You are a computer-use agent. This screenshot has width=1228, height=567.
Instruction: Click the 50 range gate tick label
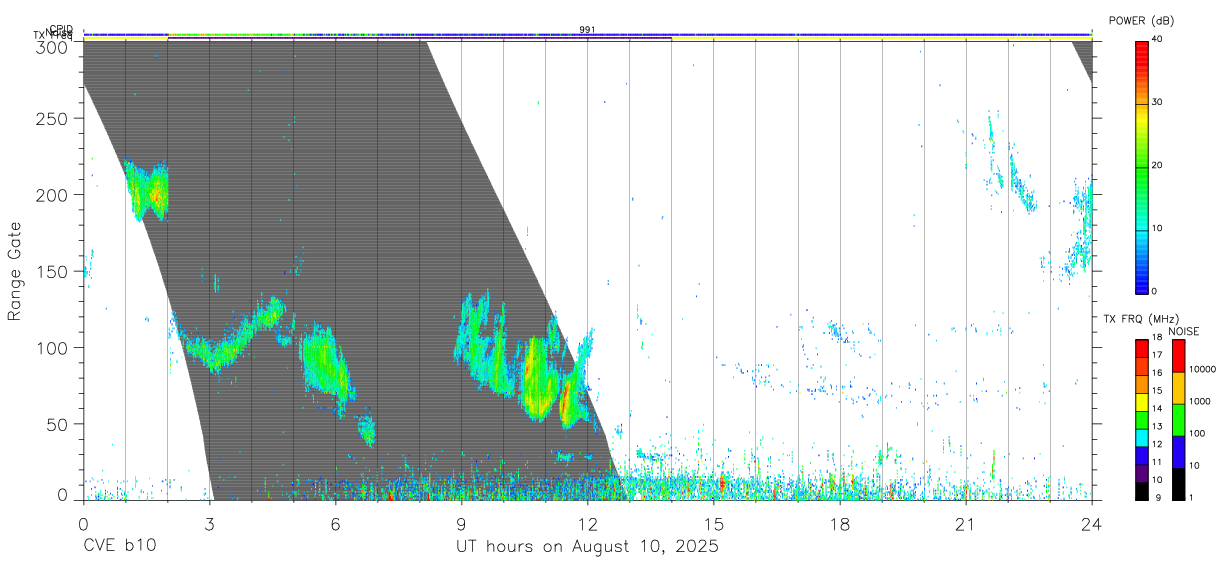(x=57, y=424)
